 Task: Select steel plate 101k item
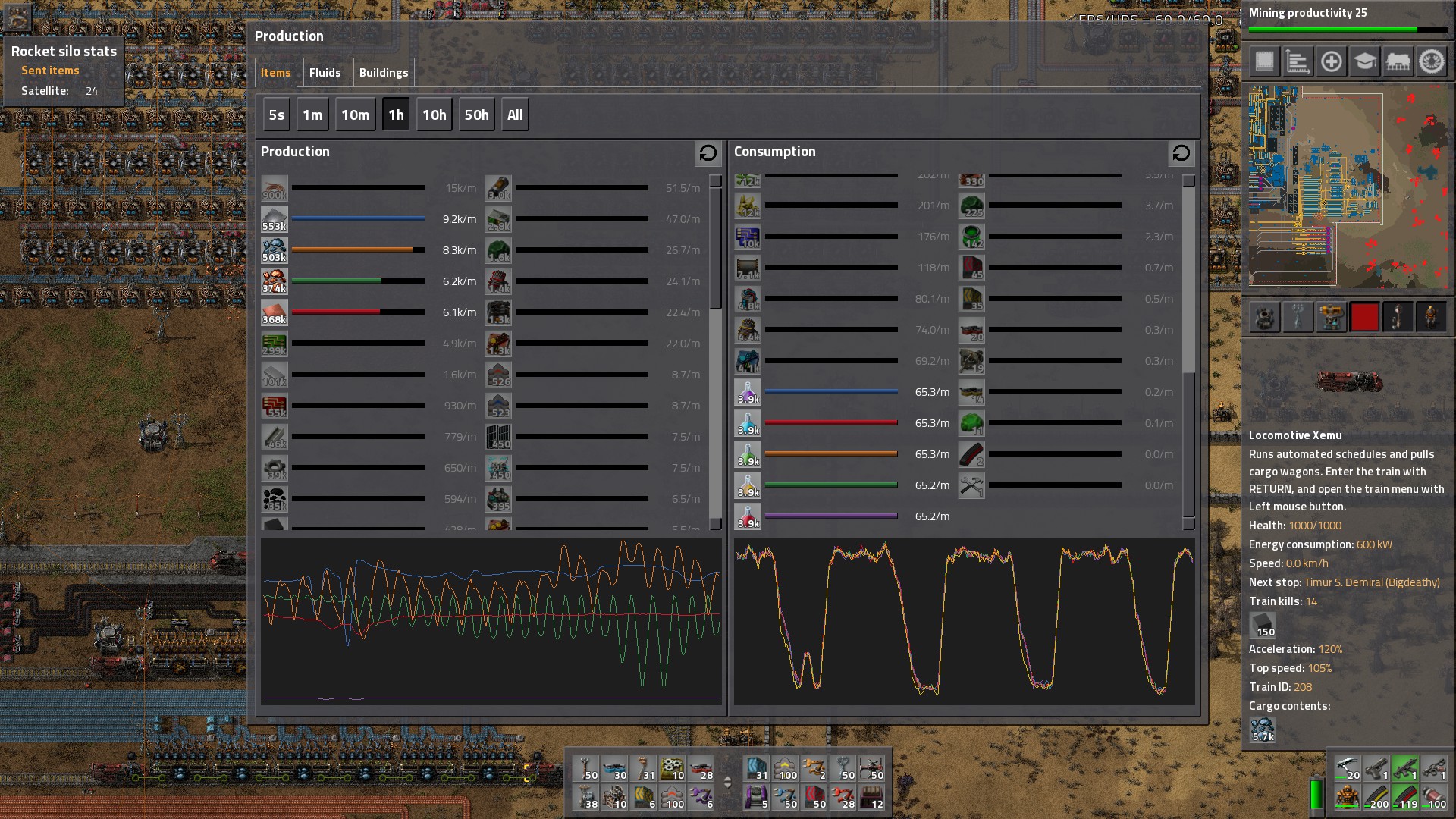click(275, 375)
